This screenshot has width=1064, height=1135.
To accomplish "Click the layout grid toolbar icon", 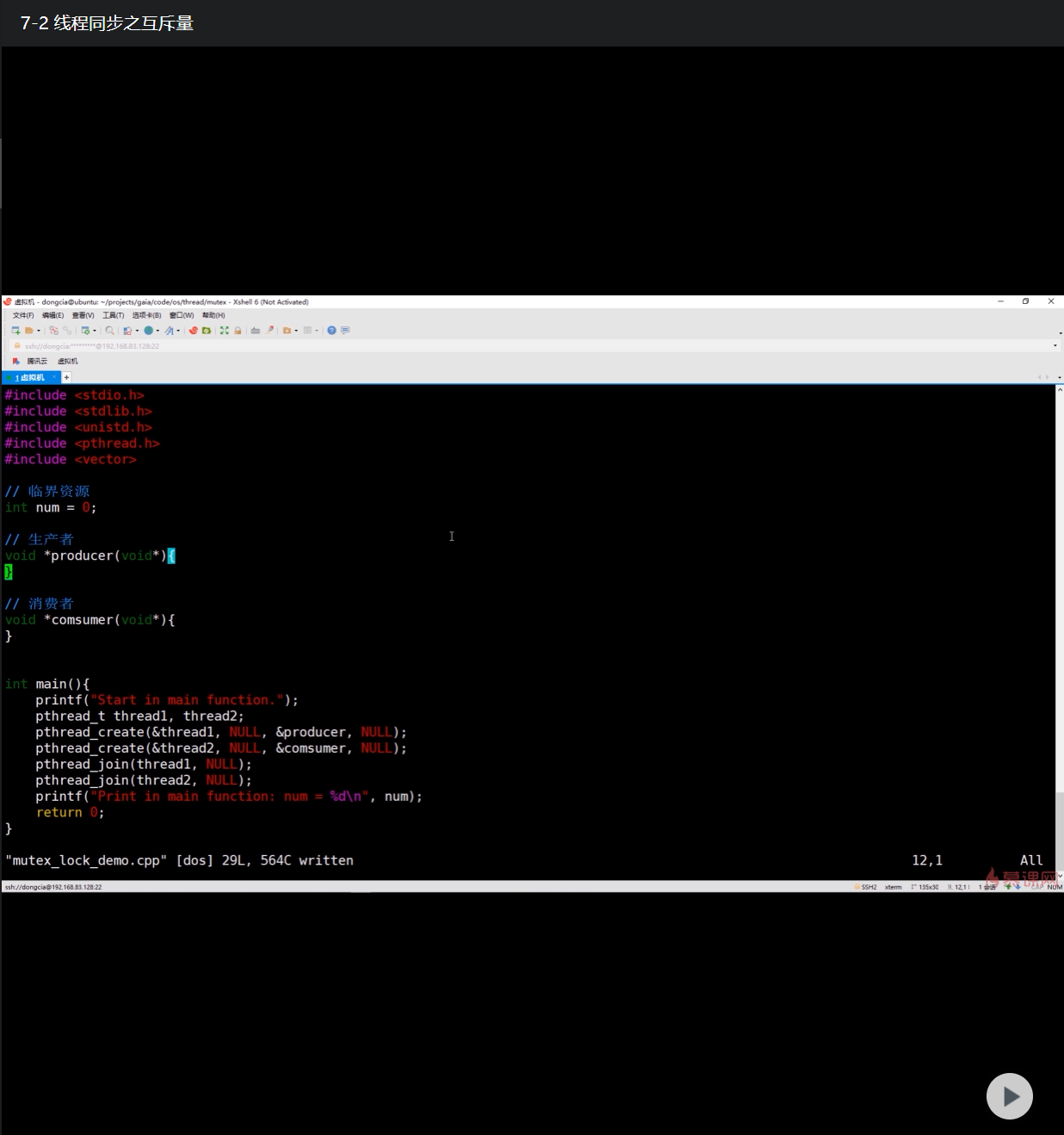I will pyautogui.click(x=307, y=331).
